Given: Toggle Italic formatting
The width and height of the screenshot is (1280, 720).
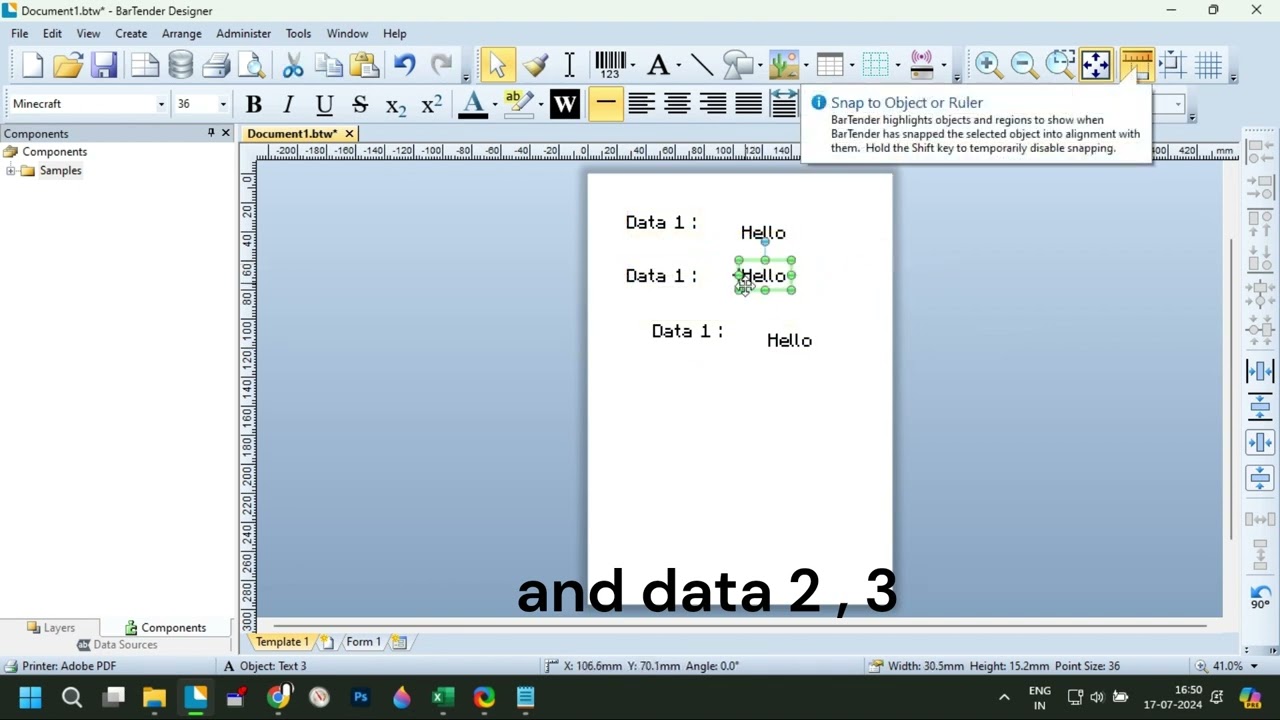Looking at the screenshot, I should [x=288, y=104].
